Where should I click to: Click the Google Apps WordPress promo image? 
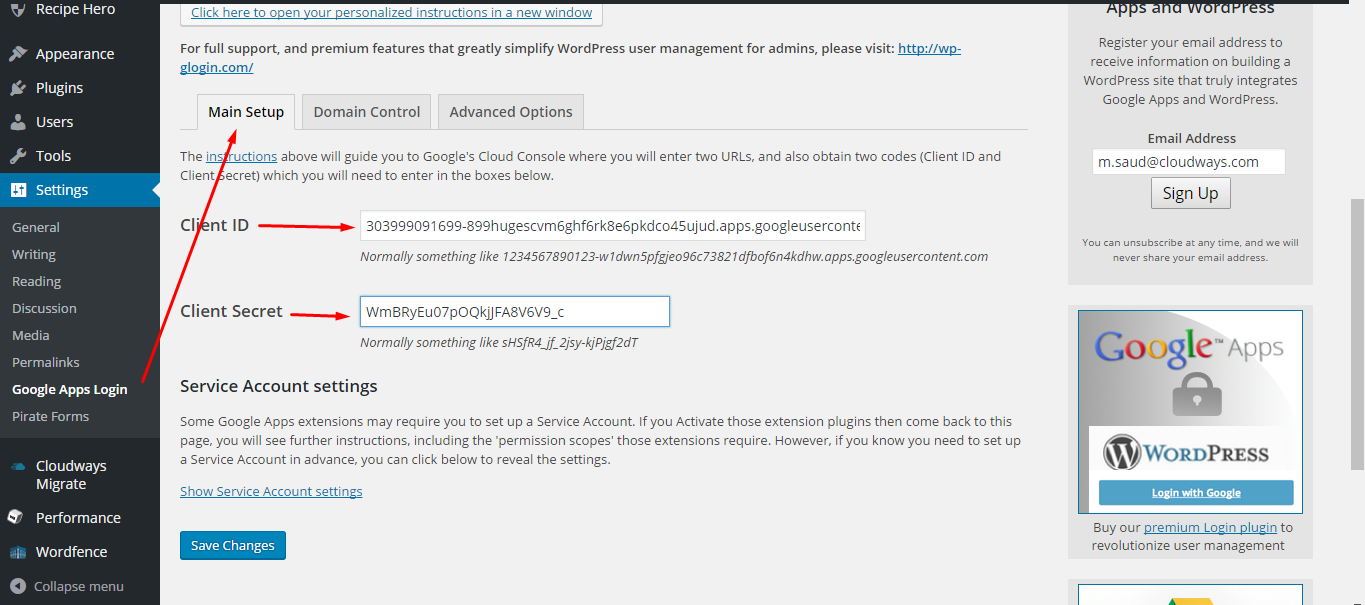point(1190,412)
